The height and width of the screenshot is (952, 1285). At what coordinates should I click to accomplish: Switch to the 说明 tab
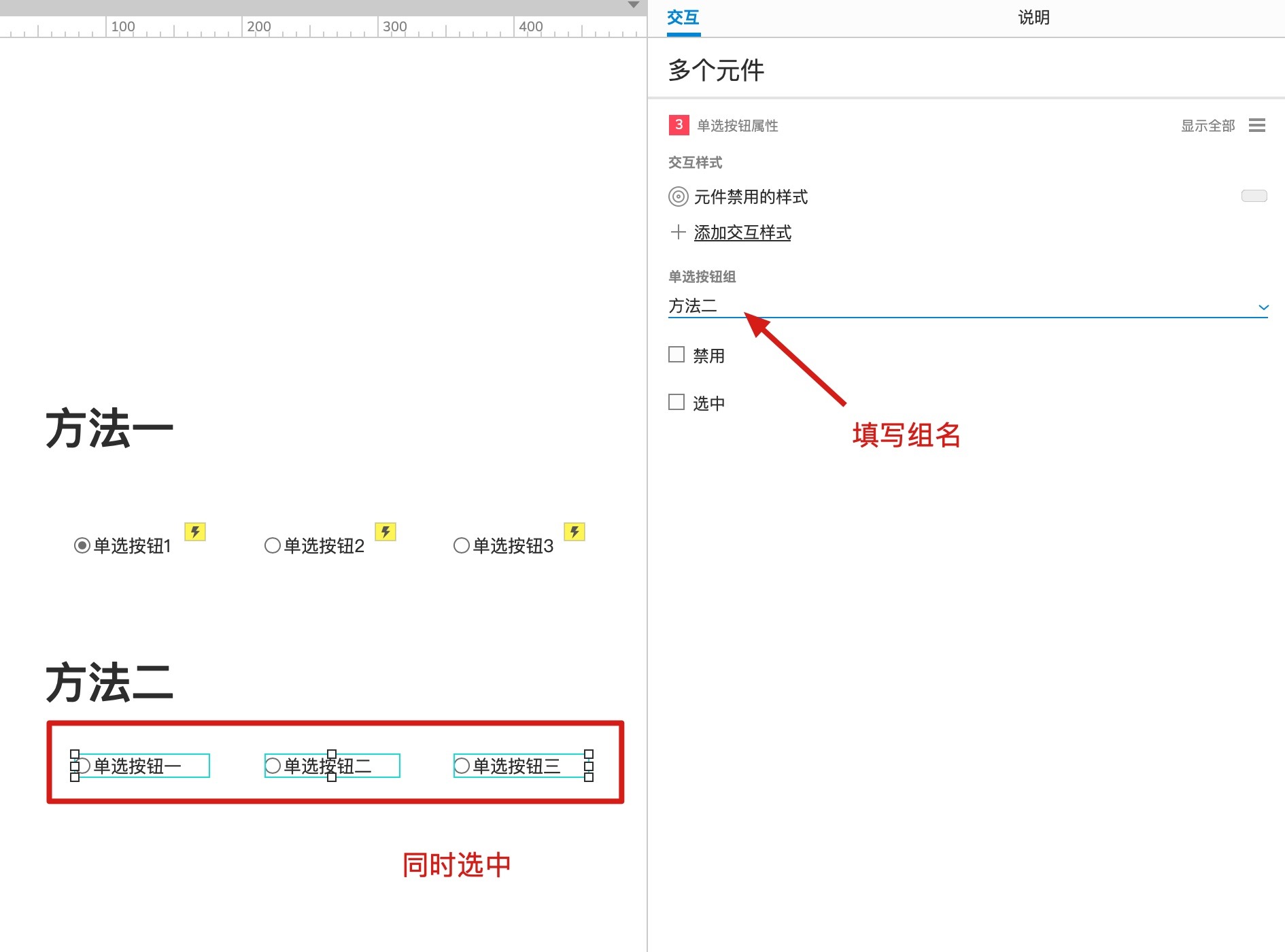pyautogui.click(x=1033, y=18)
